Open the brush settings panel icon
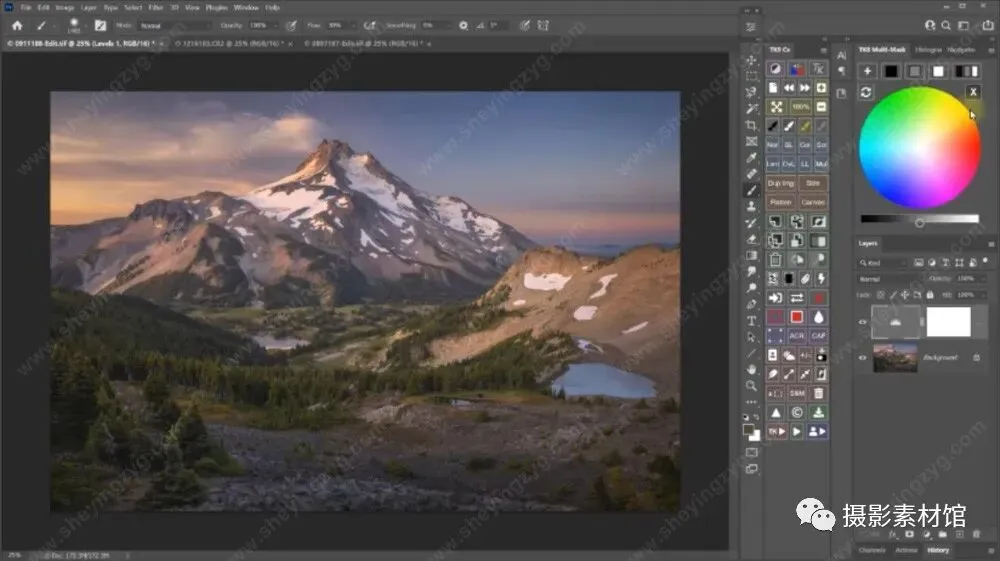Viewport: 1000px width, 561px height. click(x=100, y=26)
